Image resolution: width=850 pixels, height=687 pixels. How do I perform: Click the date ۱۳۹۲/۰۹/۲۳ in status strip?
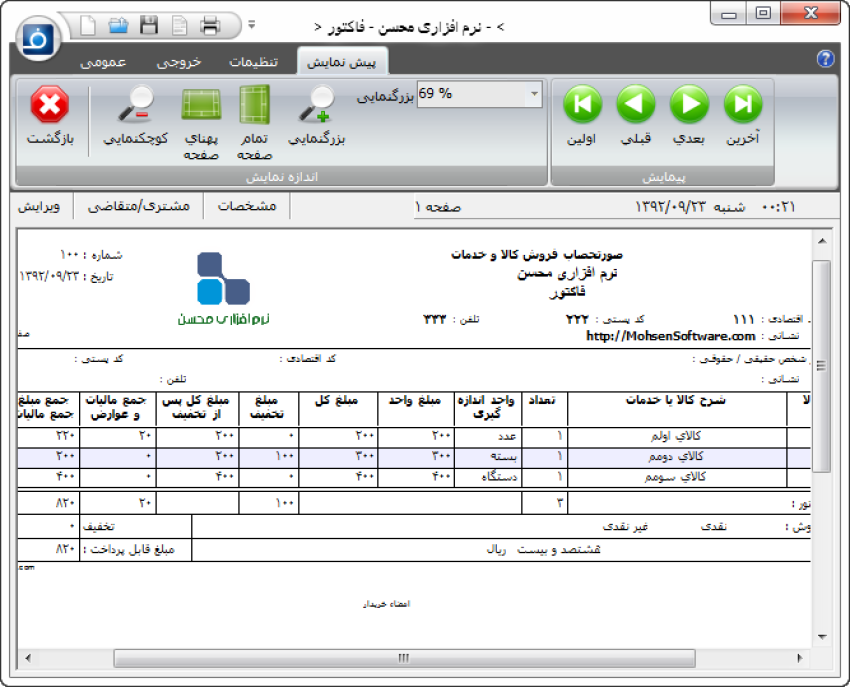pyautogui.click(x=671, y=207)
